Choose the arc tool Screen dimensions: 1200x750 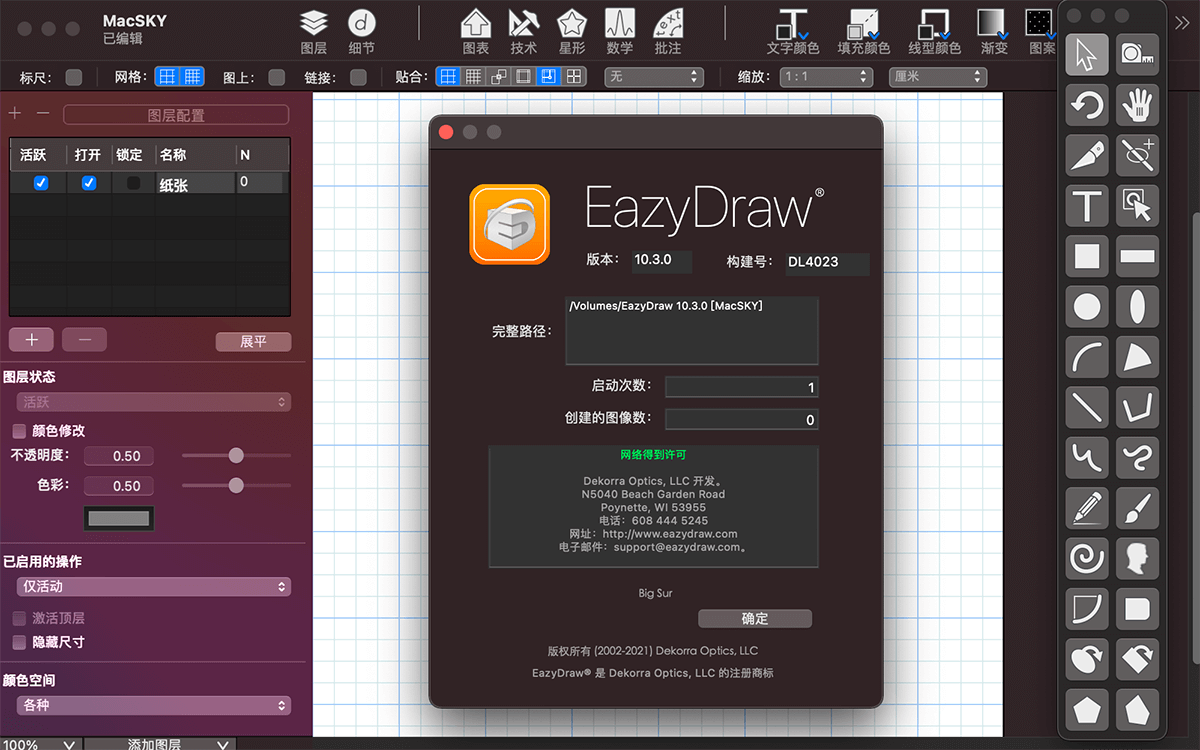[x=1087, y=356]
